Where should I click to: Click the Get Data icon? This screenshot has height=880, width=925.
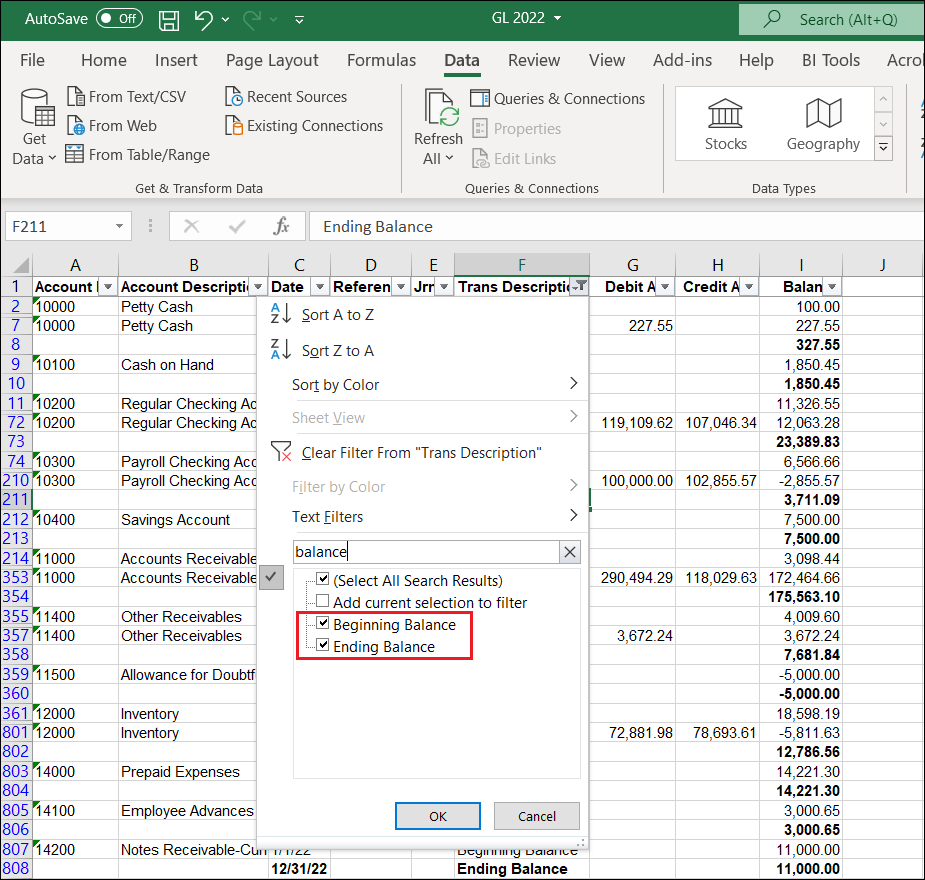click(x=37, y=109)
